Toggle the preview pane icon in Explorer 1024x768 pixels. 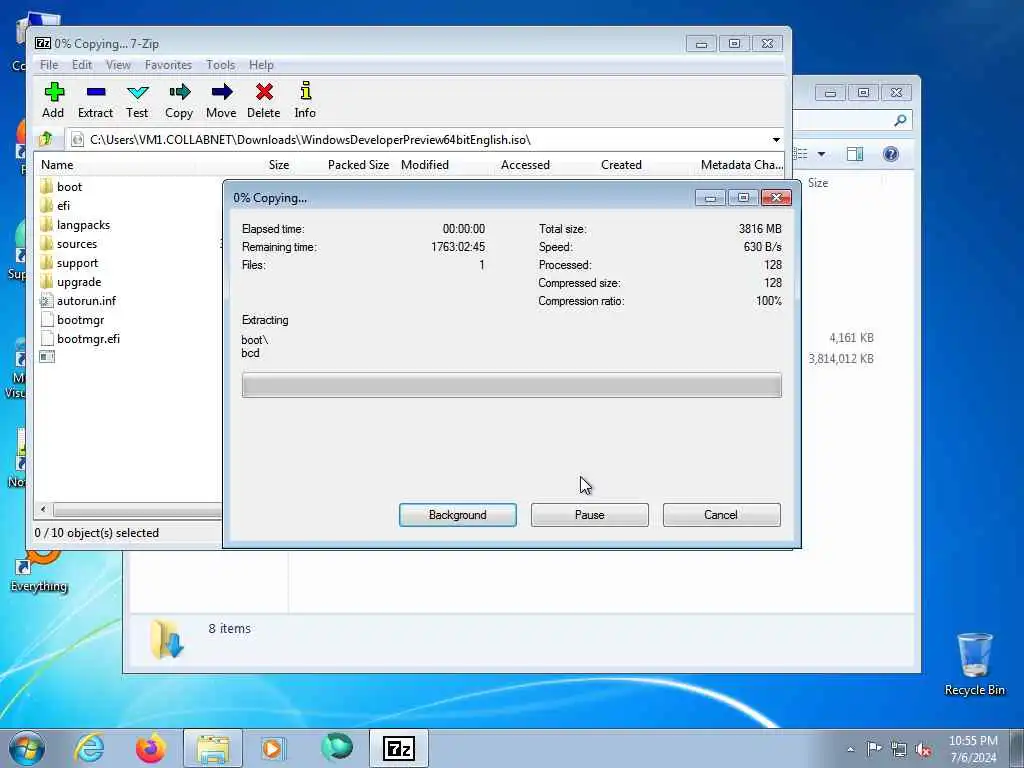point(855,154)
